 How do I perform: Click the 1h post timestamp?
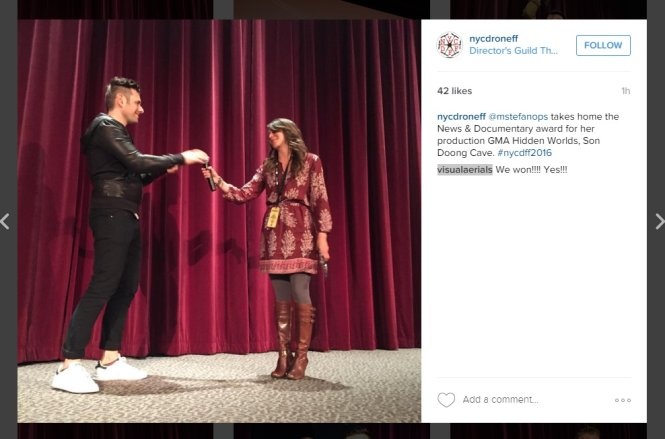tap(626, 91)
